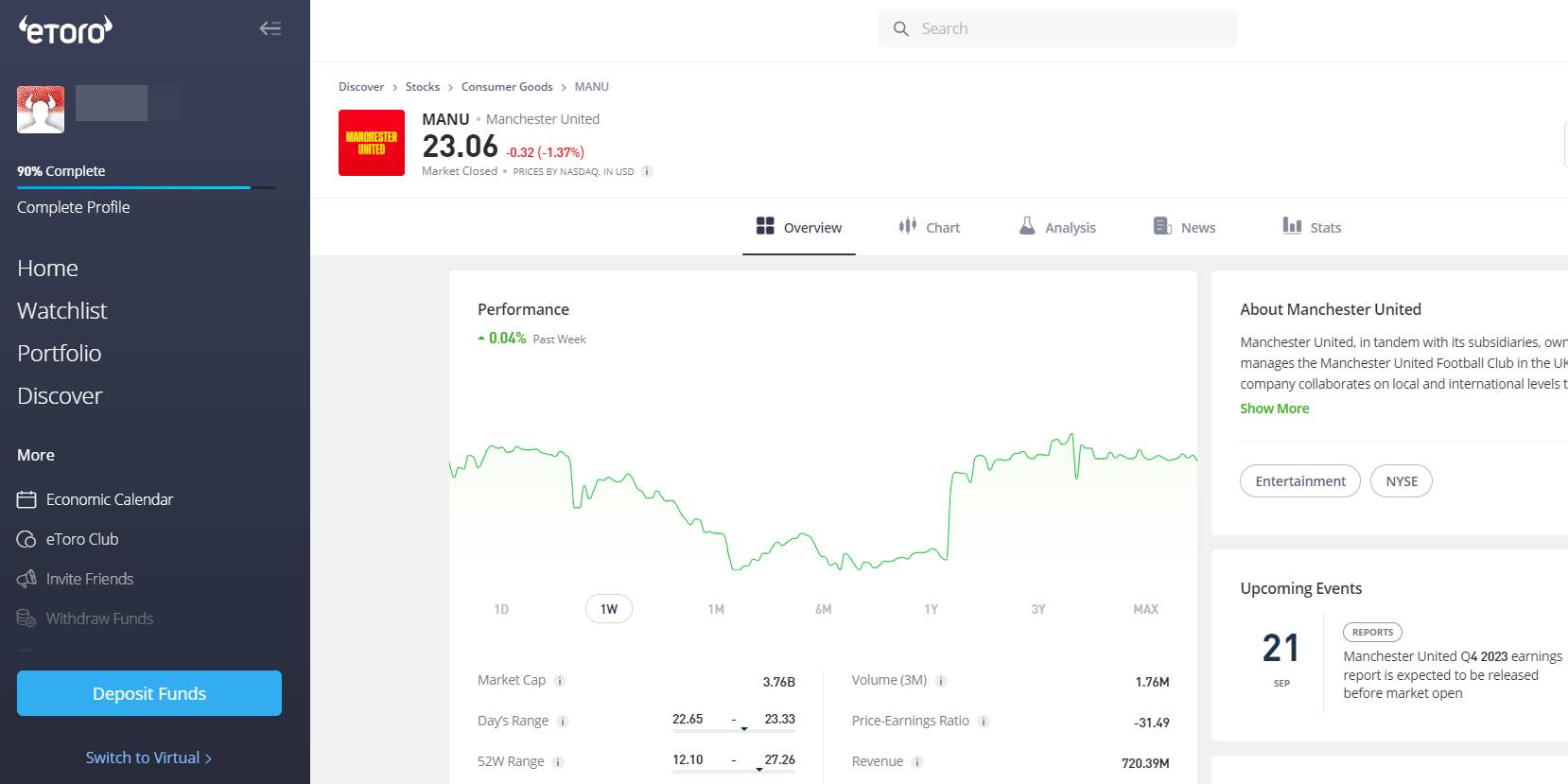Click the Manchester United stock logo
The width and height of the screenshot is (1568, 784).
click(372, 143)
